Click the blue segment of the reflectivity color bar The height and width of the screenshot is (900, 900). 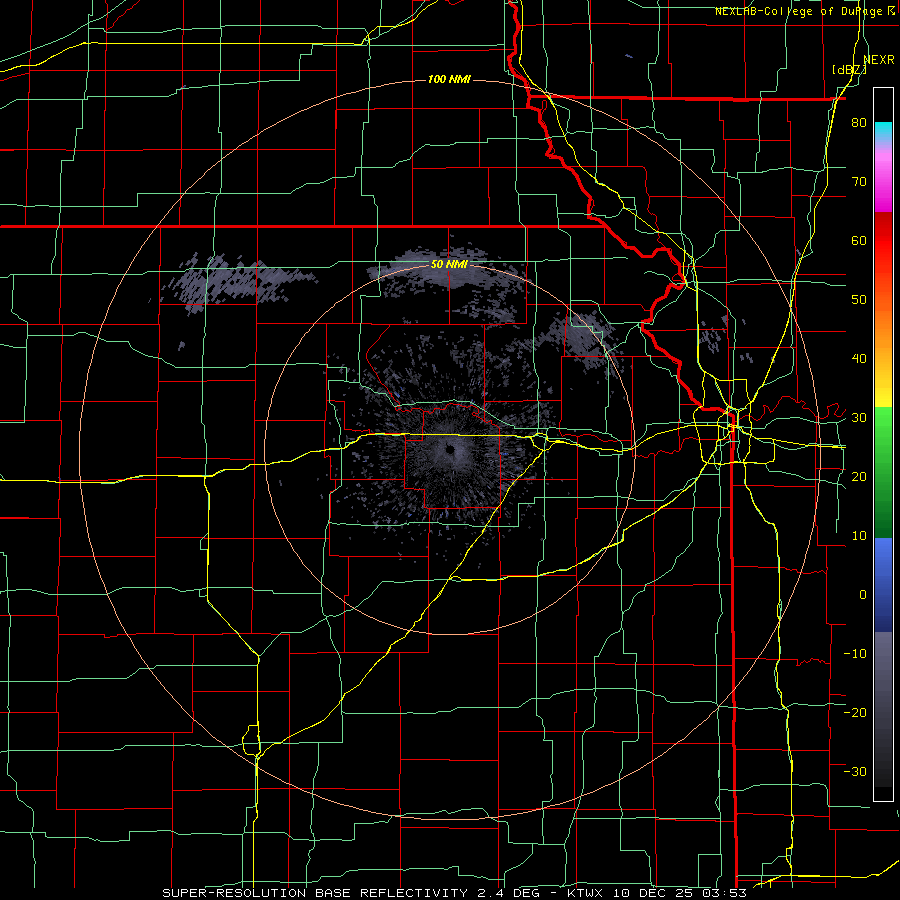(x=883, y=585)
